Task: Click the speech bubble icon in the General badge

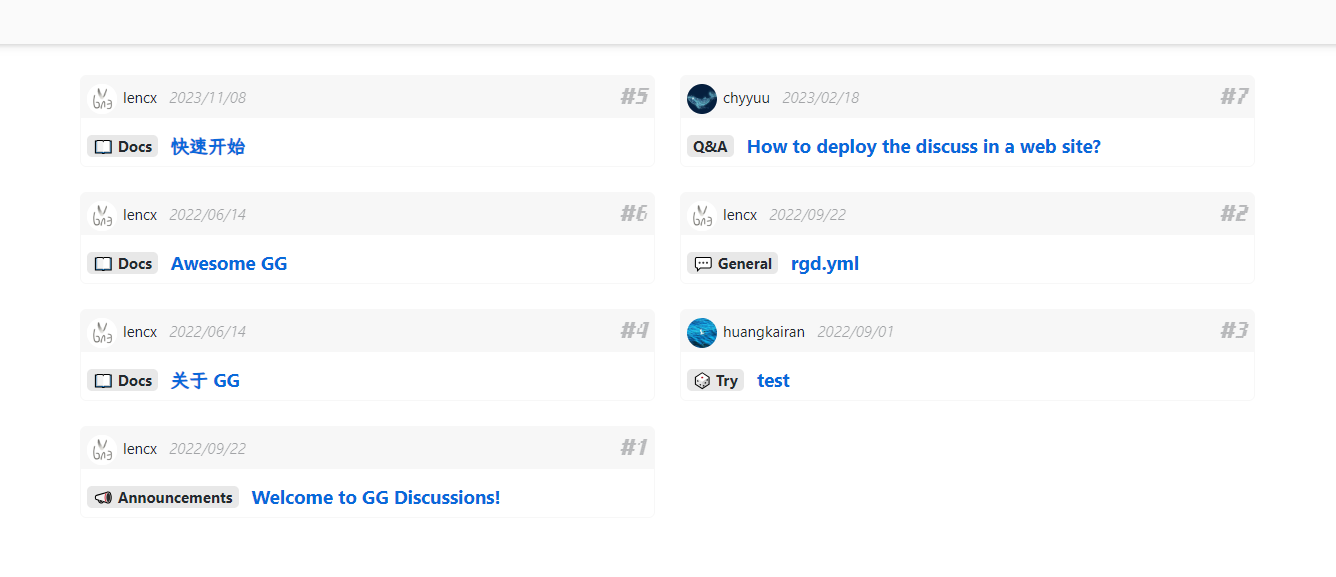Action: tap(703, 264)
